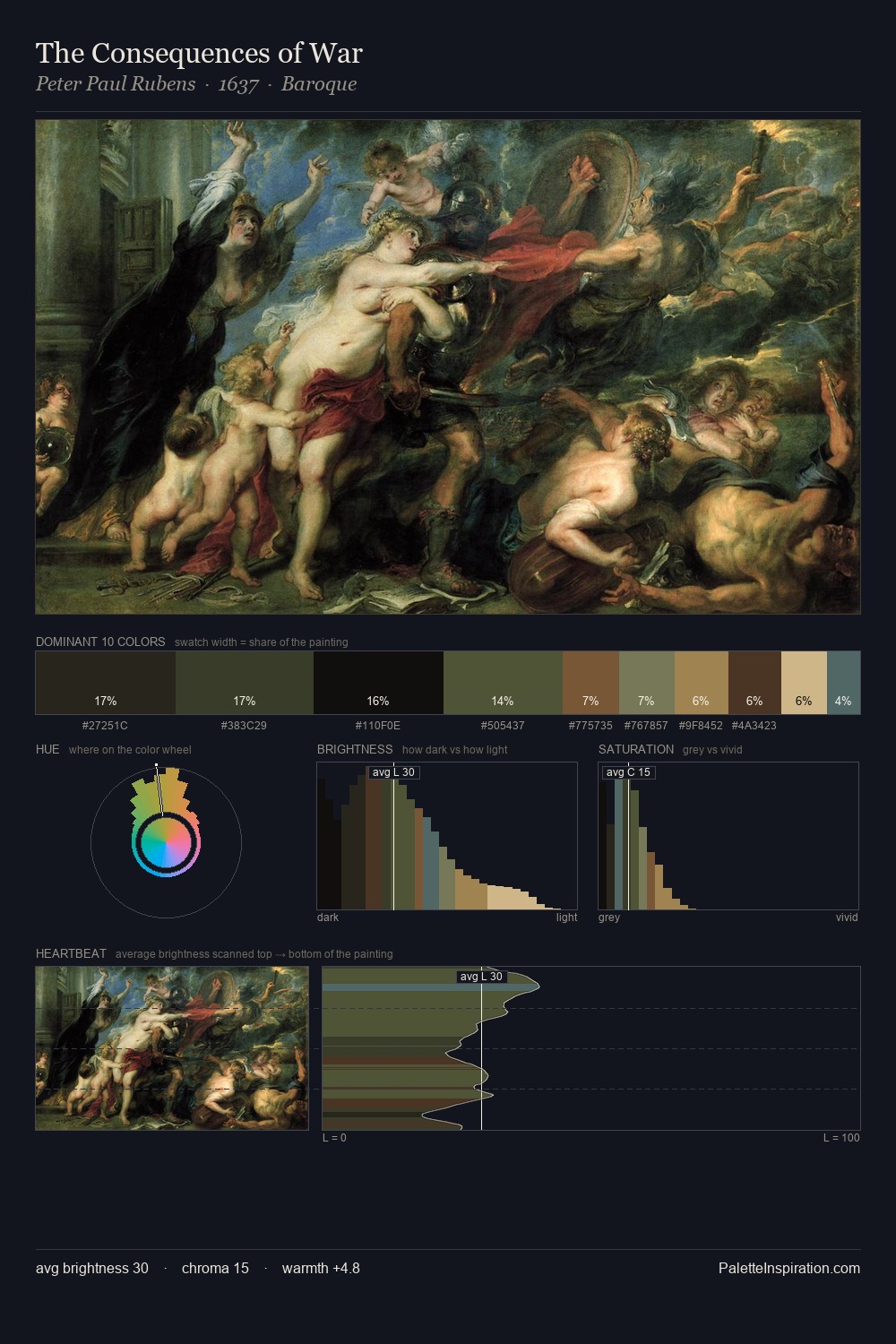Click the "L = 100" axis label

point(841,1138)
